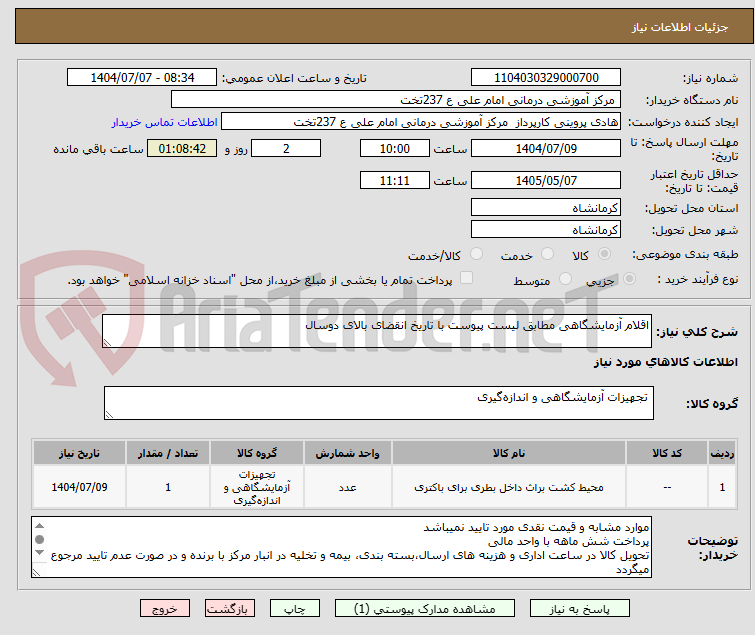Click the price validity date 1405/05/07
Screen dimensions: 755x635
tap(546, 181)
